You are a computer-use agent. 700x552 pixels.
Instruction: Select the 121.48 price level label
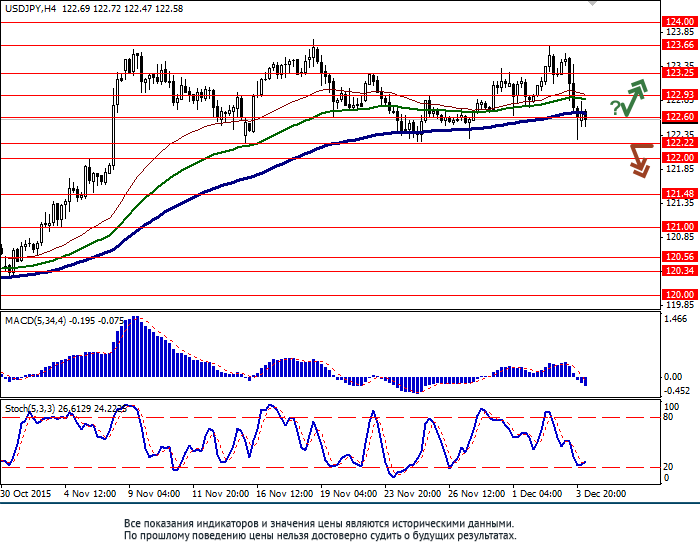point(680,194)
